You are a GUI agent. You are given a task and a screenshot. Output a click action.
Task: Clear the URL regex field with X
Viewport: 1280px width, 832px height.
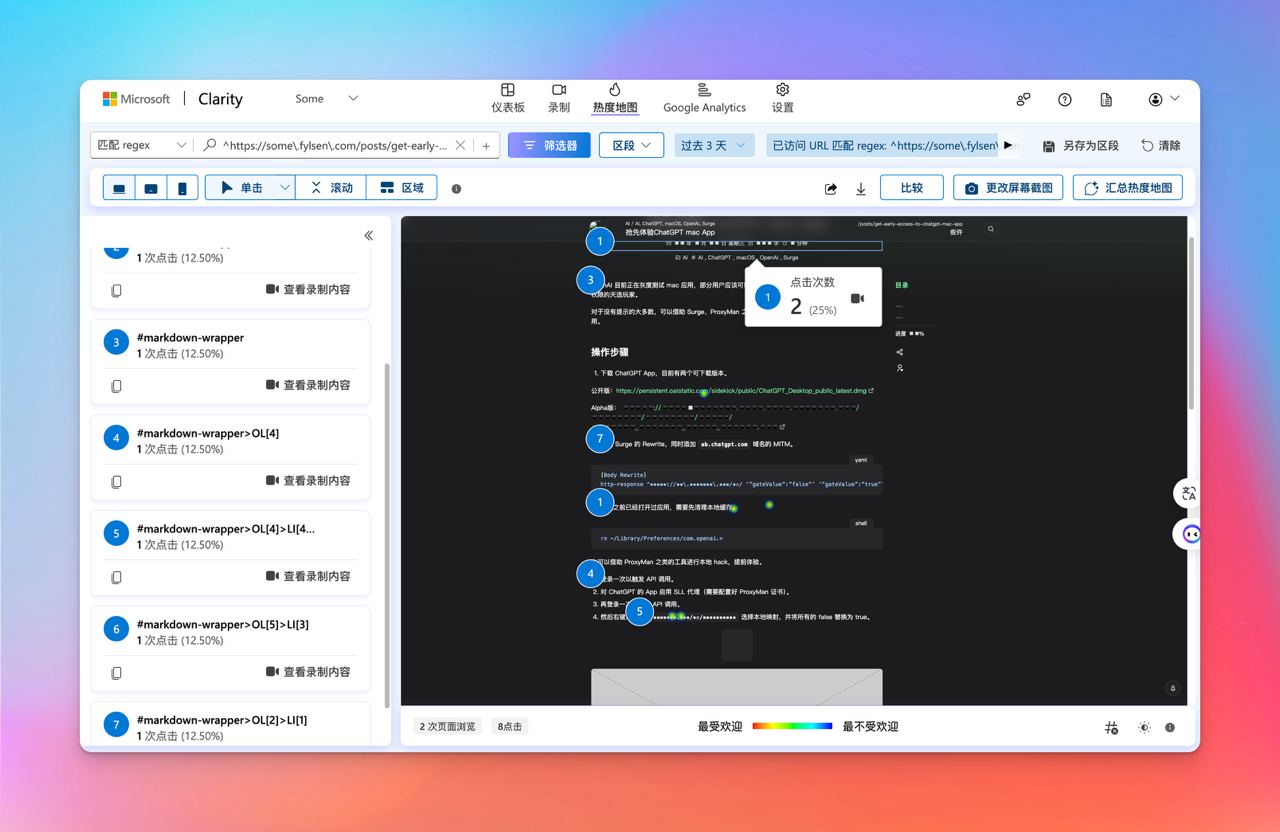pos(460,145)
